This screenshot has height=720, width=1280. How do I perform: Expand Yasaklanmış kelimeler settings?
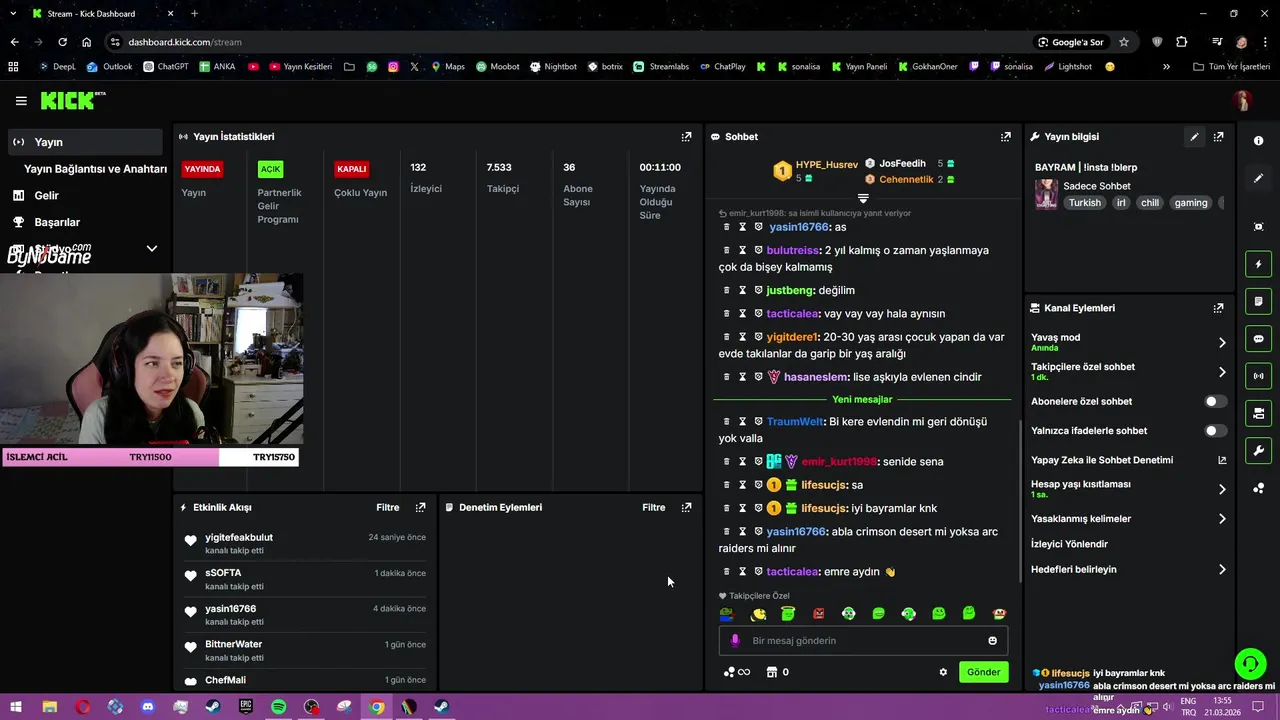(1221, 519)
